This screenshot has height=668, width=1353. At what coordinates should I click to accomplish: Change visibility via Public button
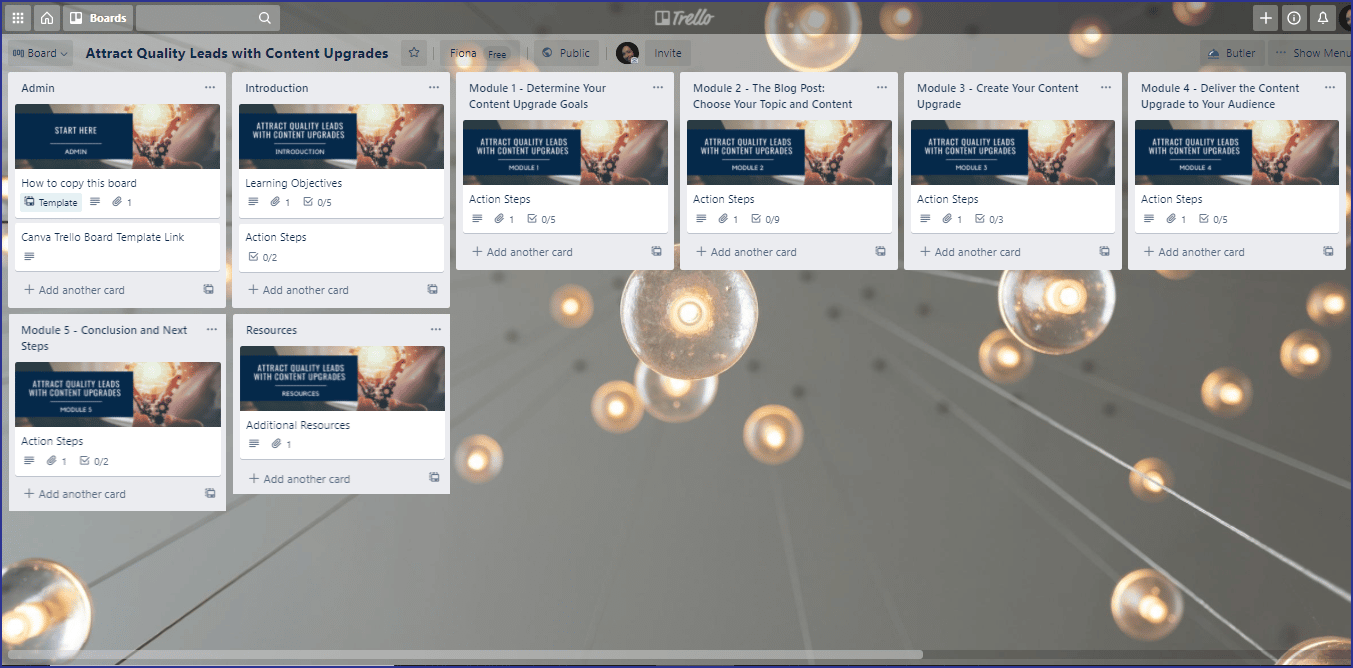pos(566,53)
